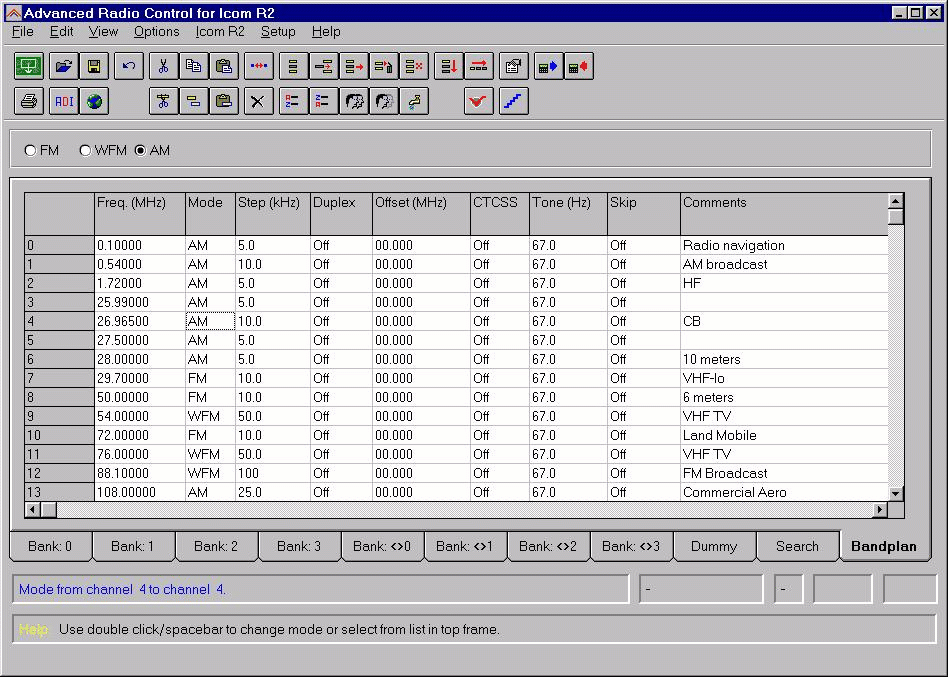Switch to the Search tab
948x677 pixels.
797,546
